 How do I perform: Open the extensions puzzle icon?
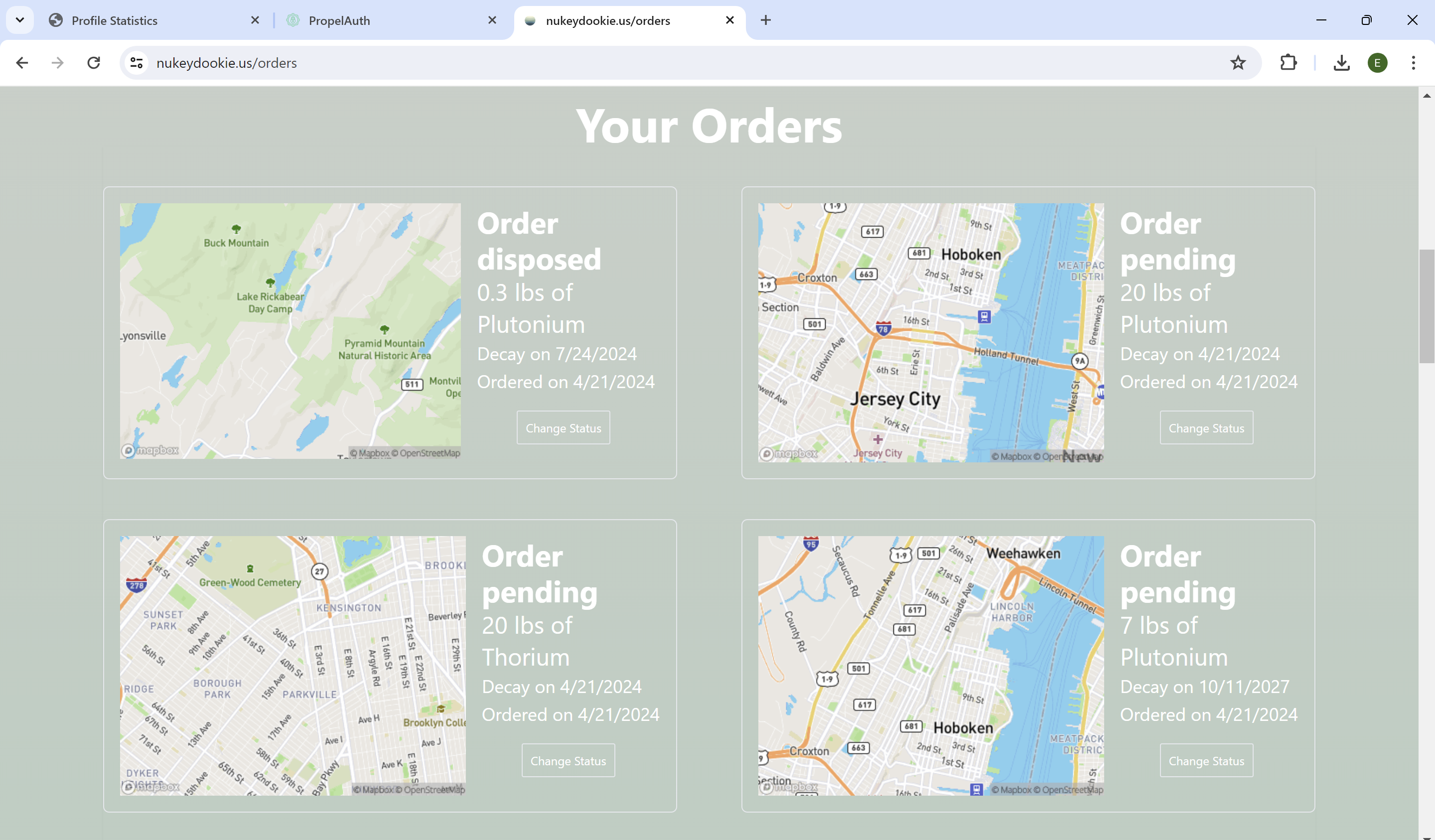point(1288,63)
